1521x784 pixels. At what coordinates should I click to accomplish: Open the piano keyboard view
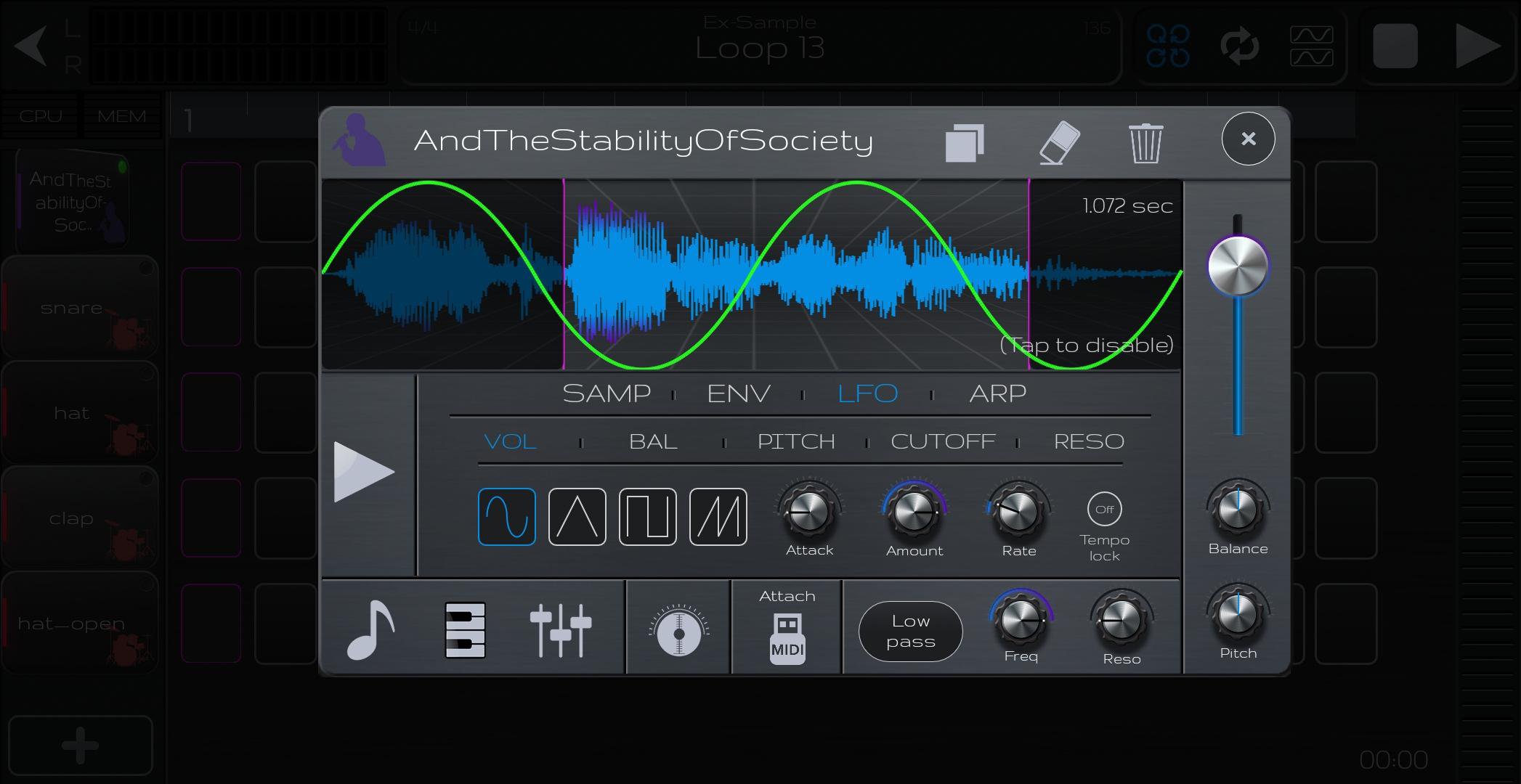click(x=465, y=629)
